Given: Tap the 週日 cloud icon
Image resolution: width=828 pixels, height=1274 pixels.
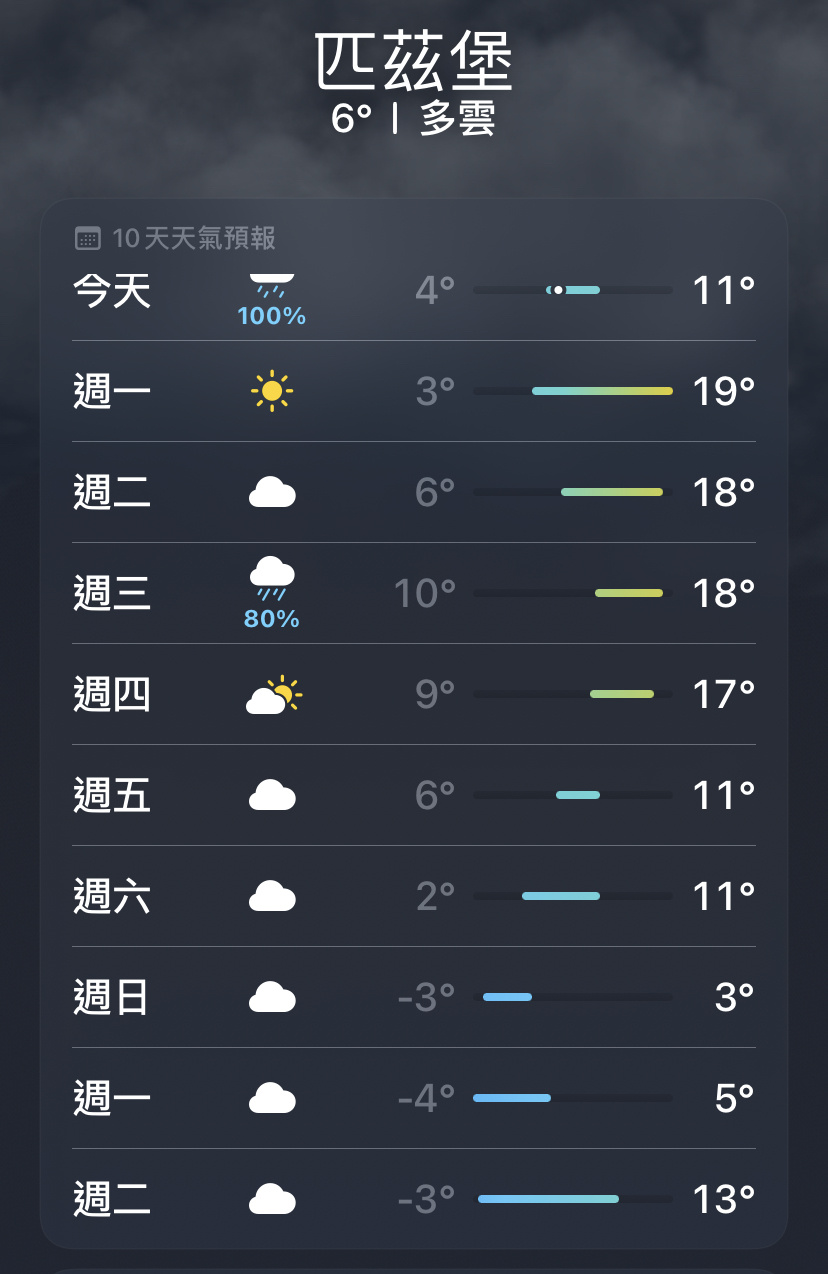Looking at the screenshot, I should [x=272, y=997].
